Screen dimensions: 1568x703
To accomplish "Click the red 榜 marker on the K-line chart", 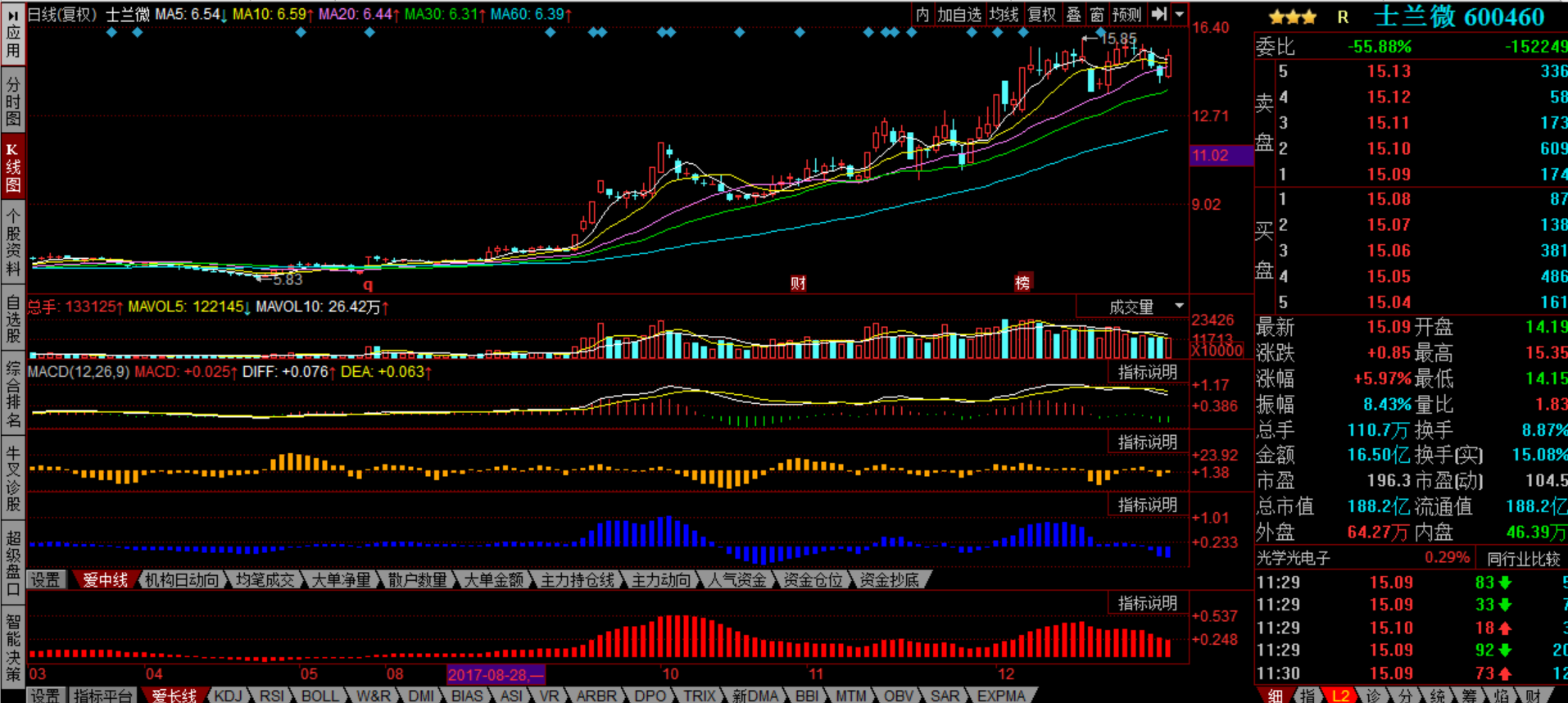I will point(1022,283).
